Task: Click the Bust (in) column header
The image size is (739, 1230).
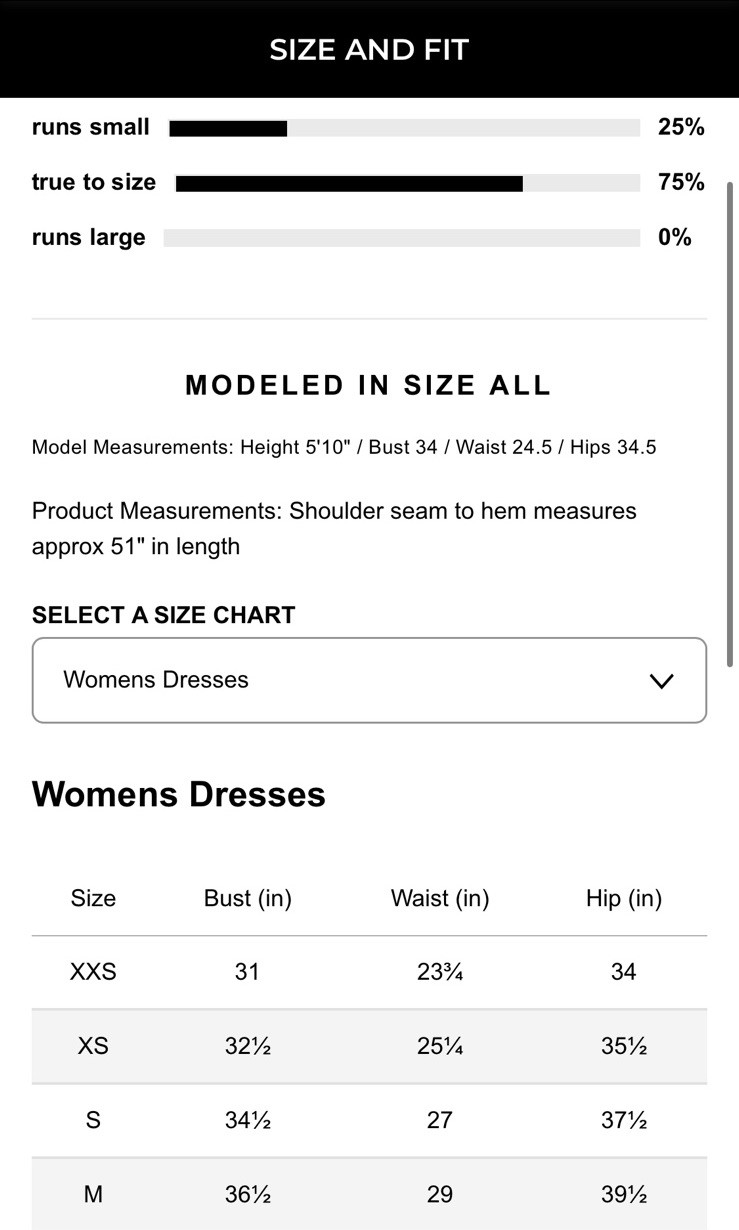Action: pyautogui.click(x=247, y=898)
